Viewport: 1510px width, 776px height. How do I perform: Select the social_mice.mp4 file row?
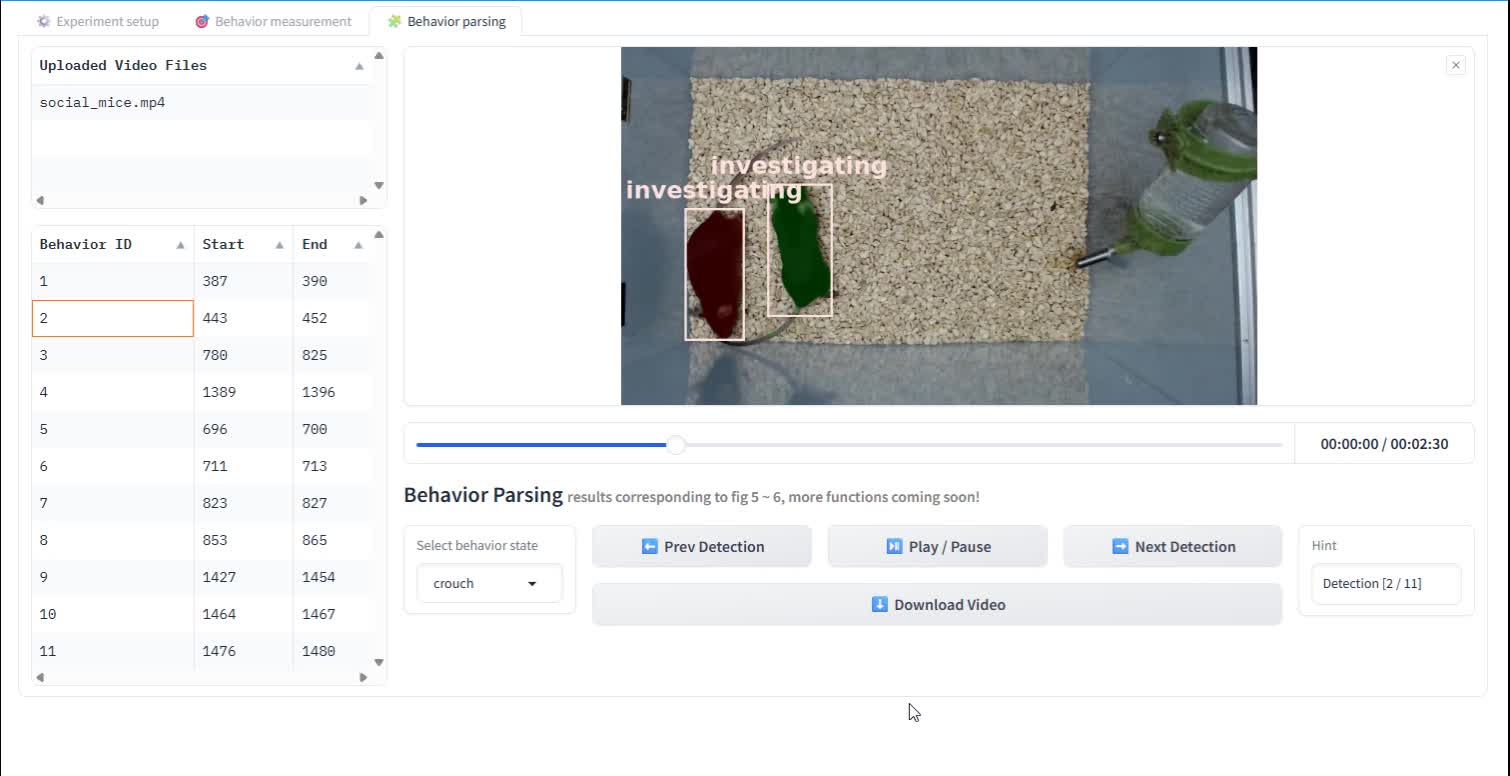click(x=201, y=103)
